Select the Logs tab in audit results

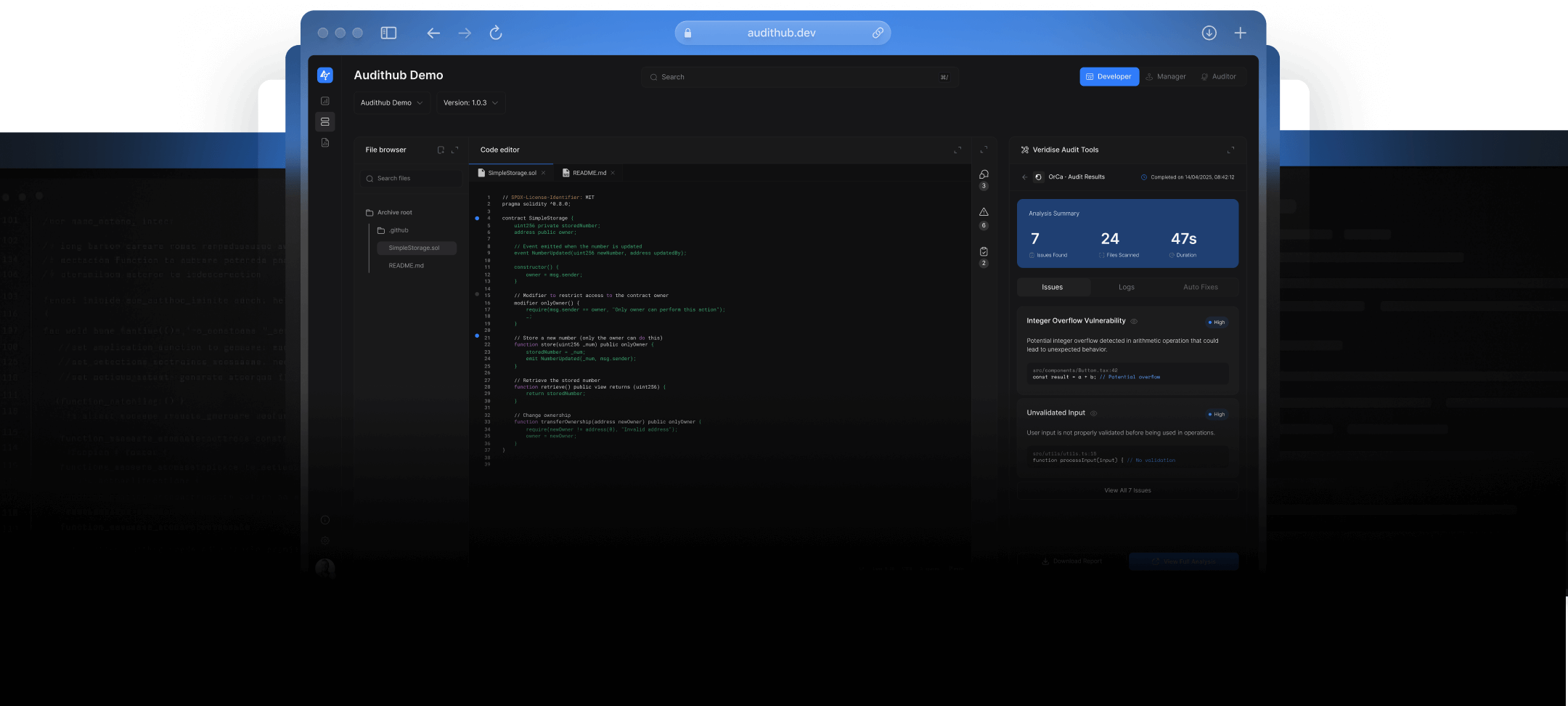pos(1126,287)
